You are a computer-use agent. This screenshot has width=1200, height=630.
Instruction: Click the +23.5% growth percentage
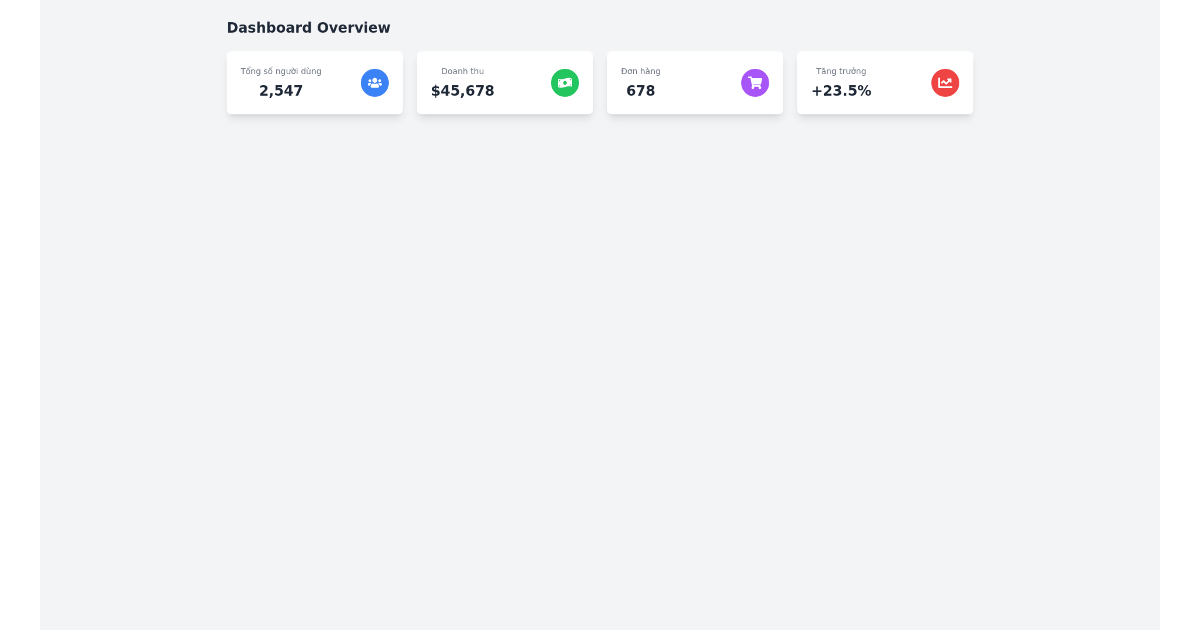[x=841, y=91]
